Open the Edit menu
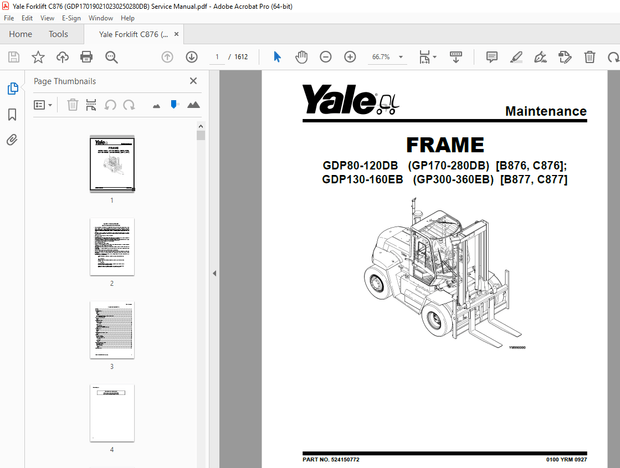This screenshot has height=468, width=620. click(27, 18)
